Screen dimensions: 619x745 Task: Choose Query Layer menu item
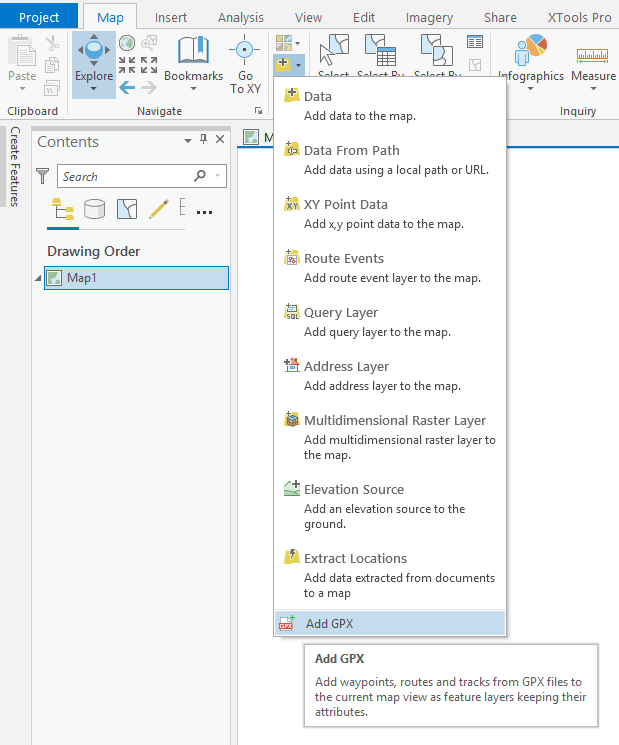[x=390, y=322]
